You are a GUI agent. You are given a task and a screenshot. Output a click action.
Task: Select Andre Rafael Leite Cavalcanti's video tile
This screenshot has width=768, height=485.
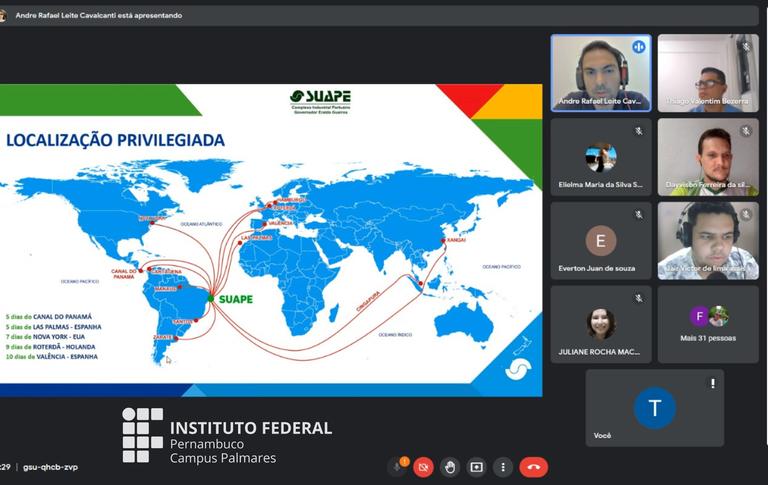pos(600,73)
